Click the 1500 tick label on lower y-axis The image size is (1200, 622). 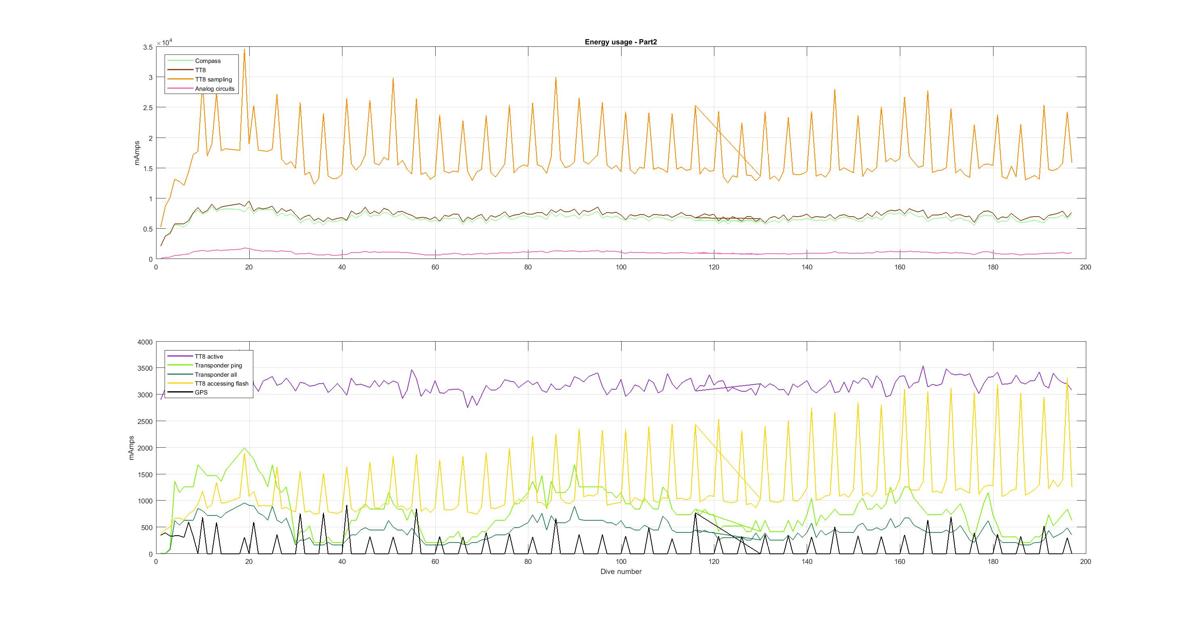coord(144,474)
